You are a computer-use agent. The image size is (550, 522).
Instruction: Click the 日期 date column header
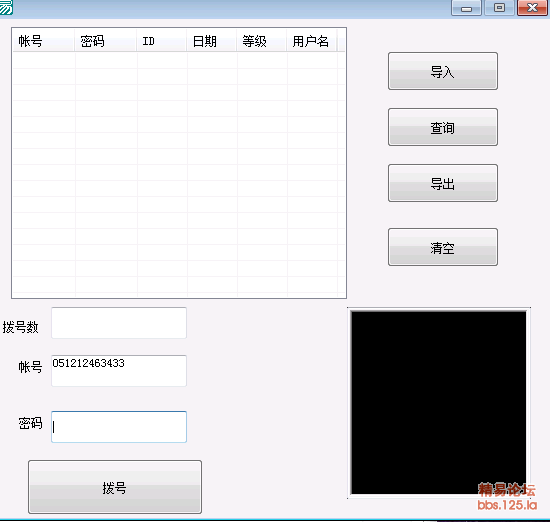[212, 41]
